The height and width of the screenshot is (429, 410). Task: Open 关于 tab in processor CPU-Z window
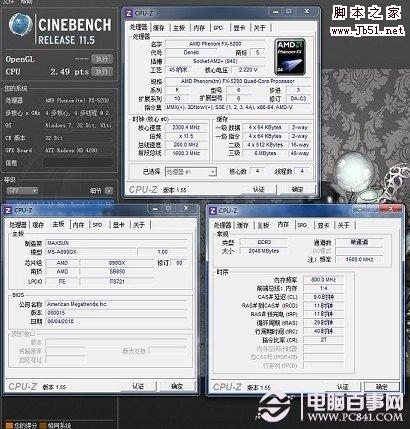tap(260, 28)
